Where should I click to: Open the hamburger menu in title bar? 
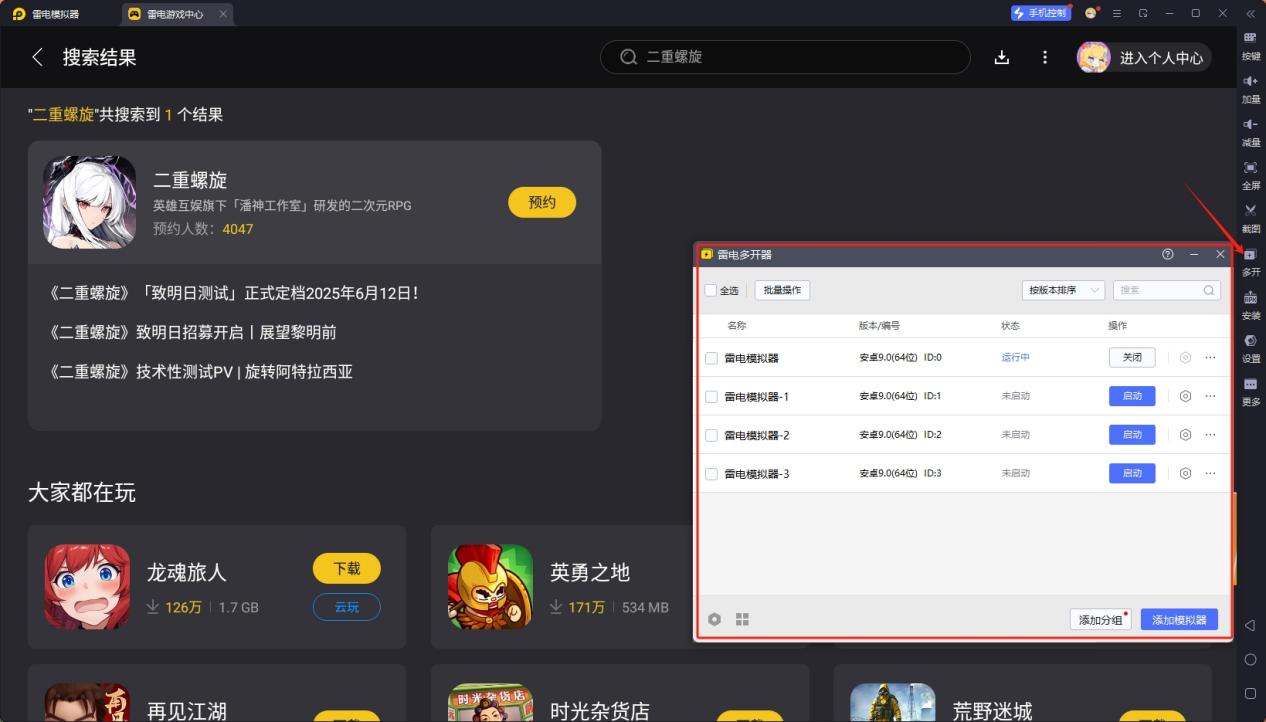pos(1117,13)
